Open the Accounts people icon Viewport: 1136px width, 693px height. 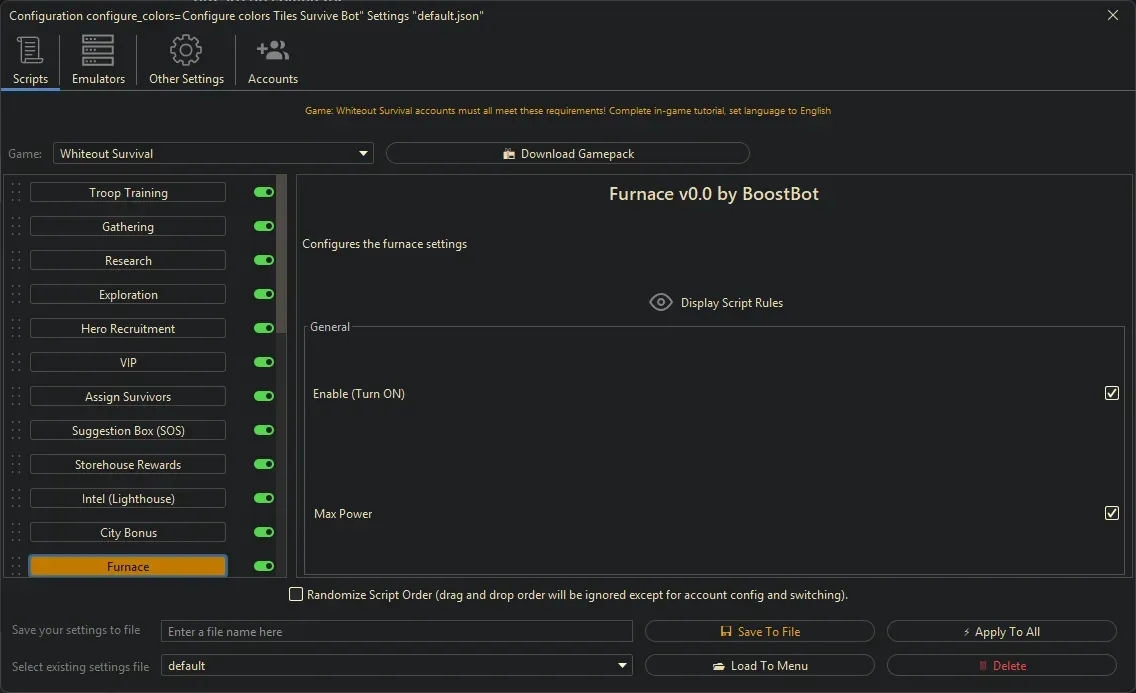pyautogui.click(x=272, y=50)
